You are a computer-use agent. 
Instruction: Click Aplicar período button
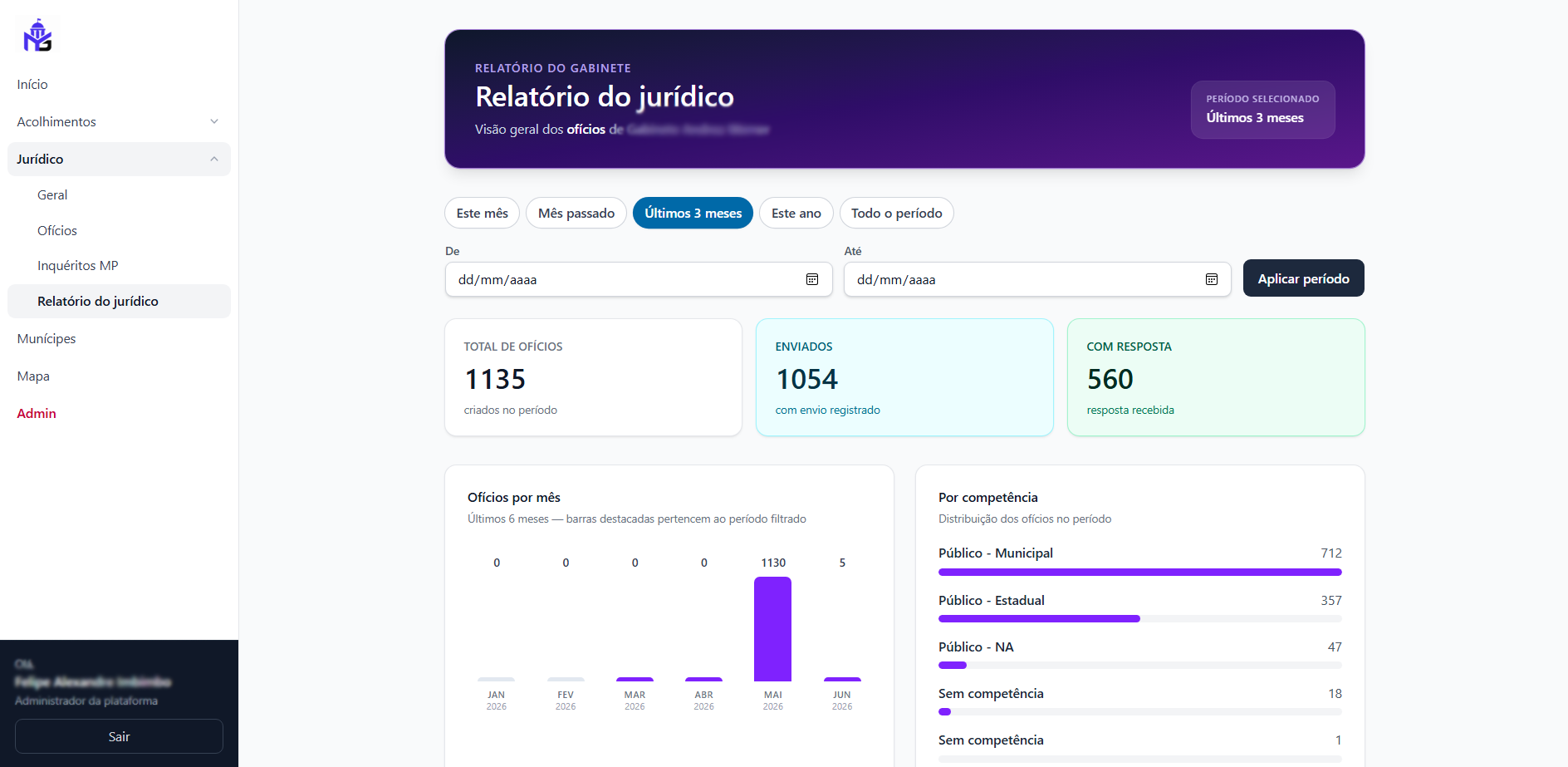[x=1303, y=278]
